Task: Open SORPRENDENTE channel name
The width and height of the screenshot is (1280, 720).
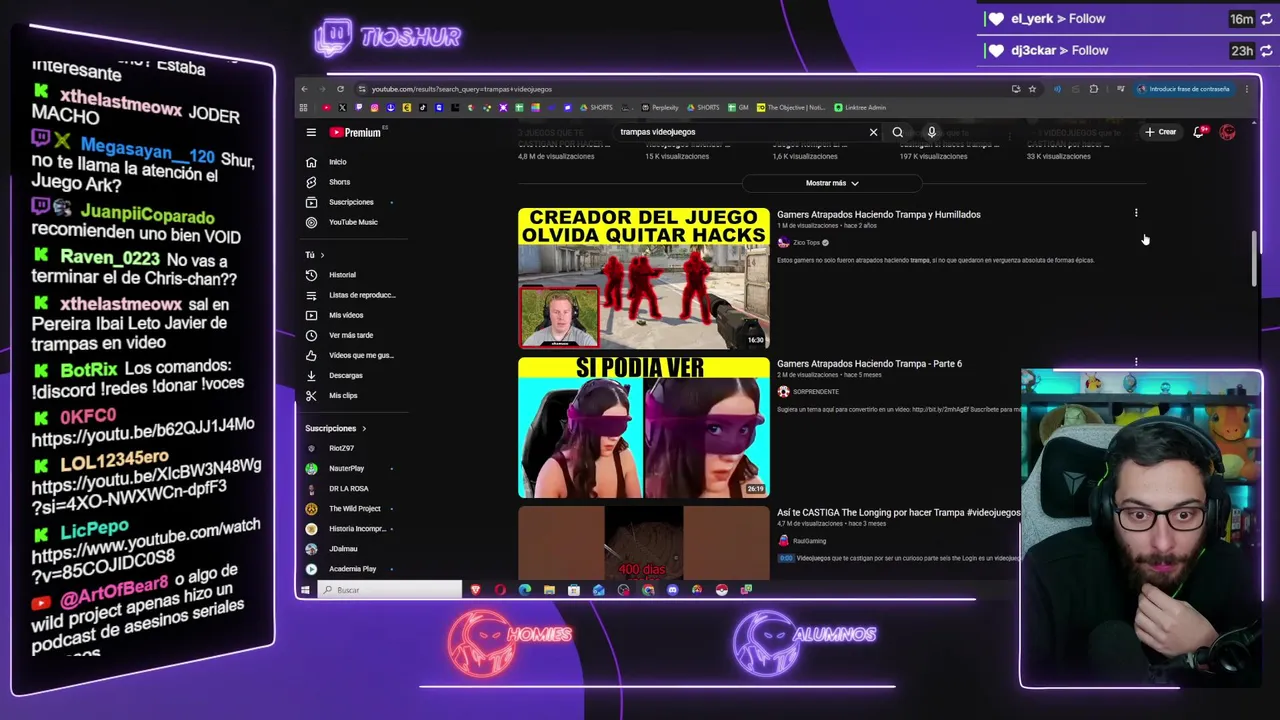Action: click(x=816, y=392)
